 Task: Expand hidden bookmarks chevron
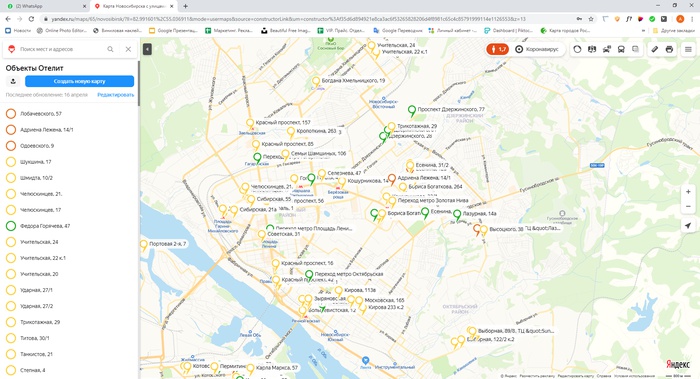click(643, 30)
